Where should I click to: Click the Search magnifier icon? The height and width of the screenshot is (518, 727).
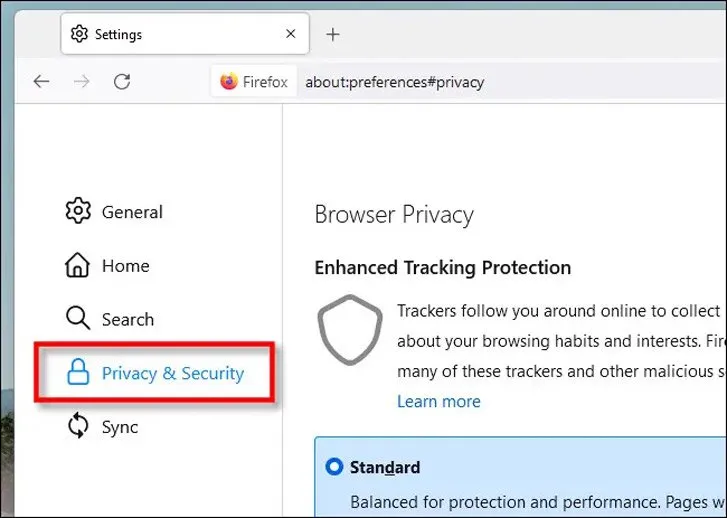click(78, 319)
